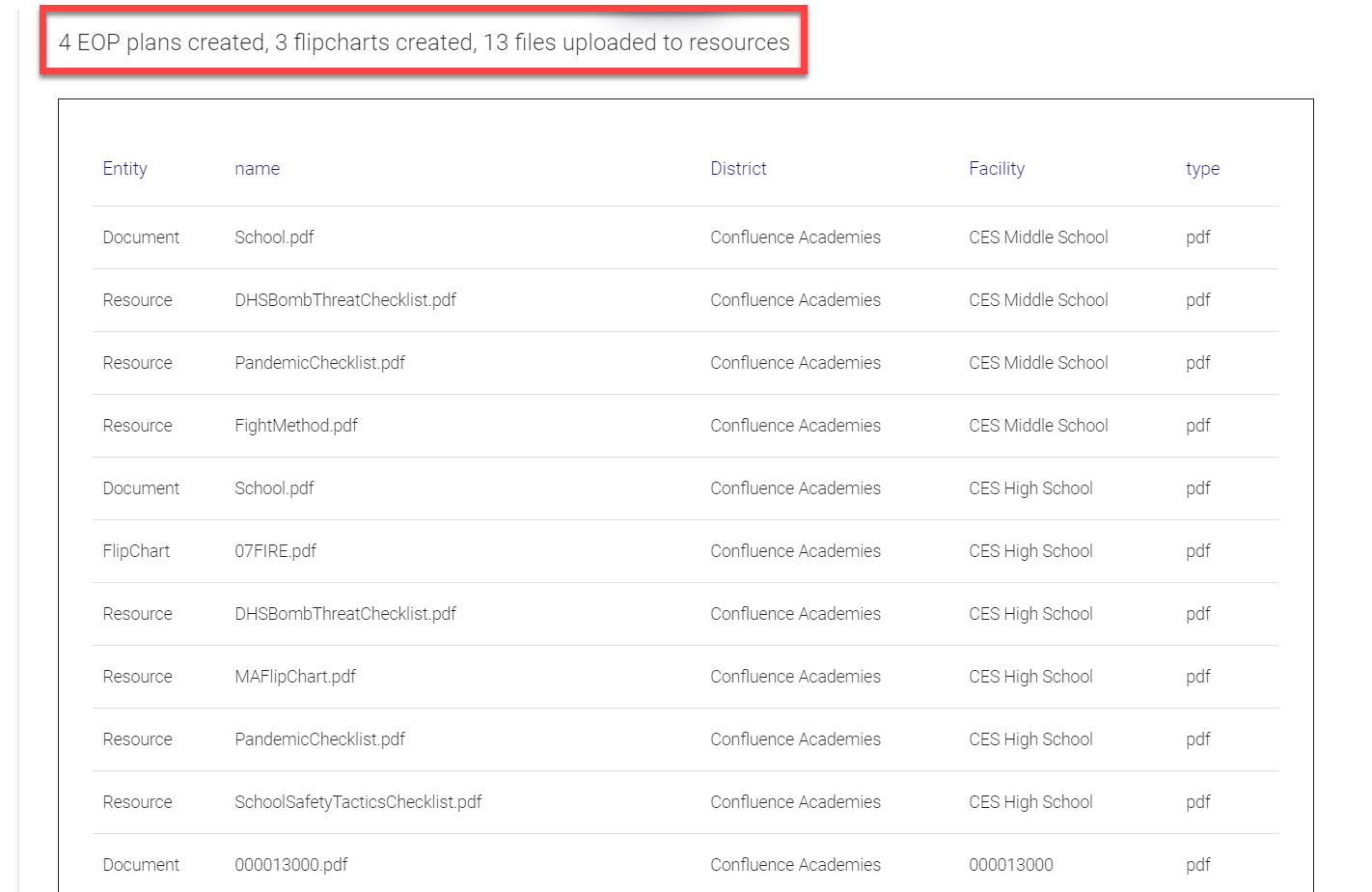Click the MAFlipChart.pdf resource name
Viewport: 1372px width, 892px height.
pyautogui.click(x=294, y=677)
